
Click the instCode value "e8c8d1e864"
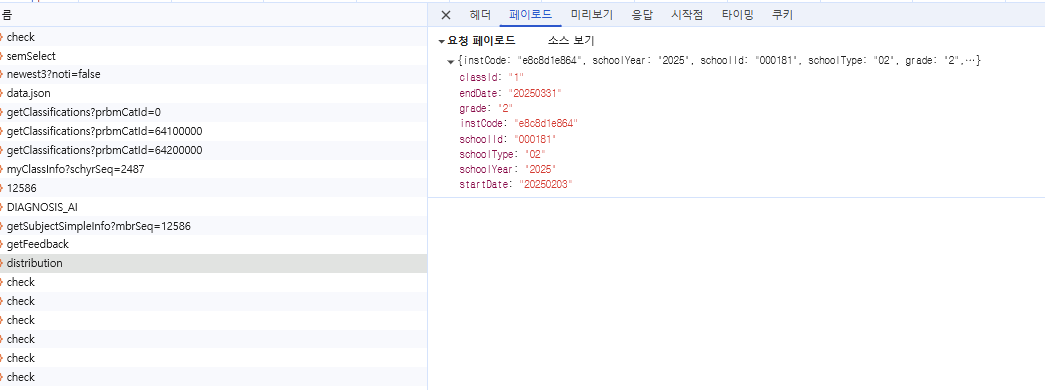click(x=545, y=123)
